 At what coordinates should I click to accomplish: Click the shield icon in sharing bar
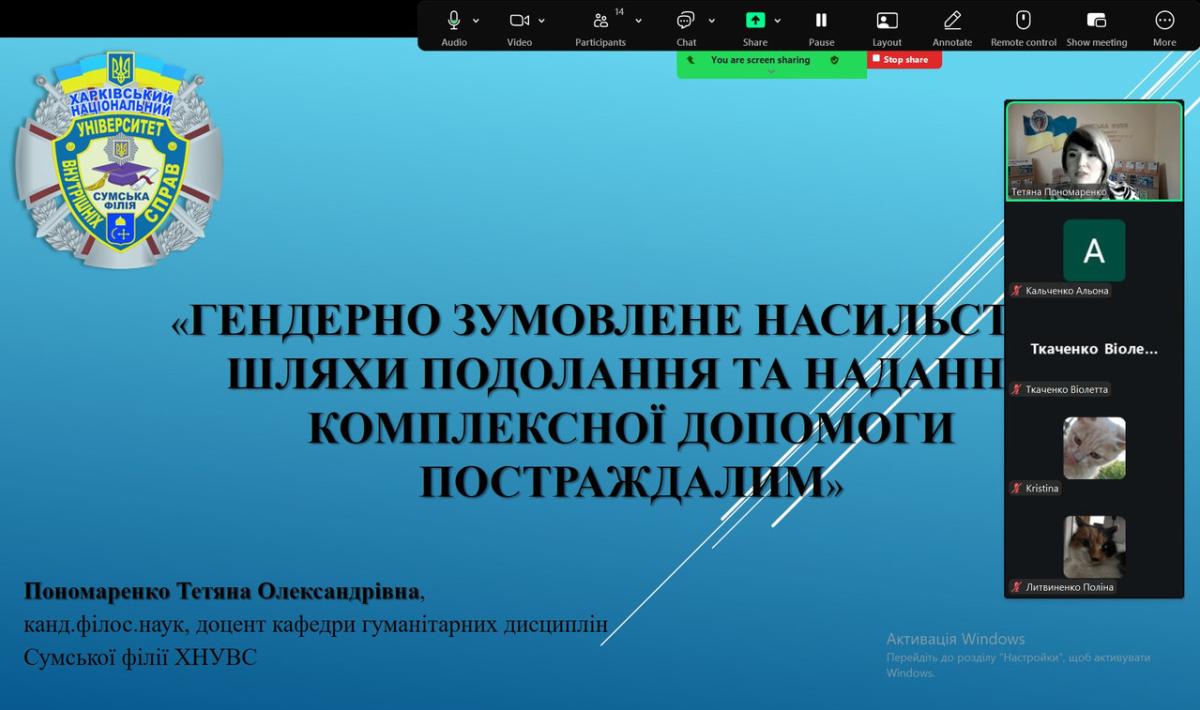pos(834,60)
